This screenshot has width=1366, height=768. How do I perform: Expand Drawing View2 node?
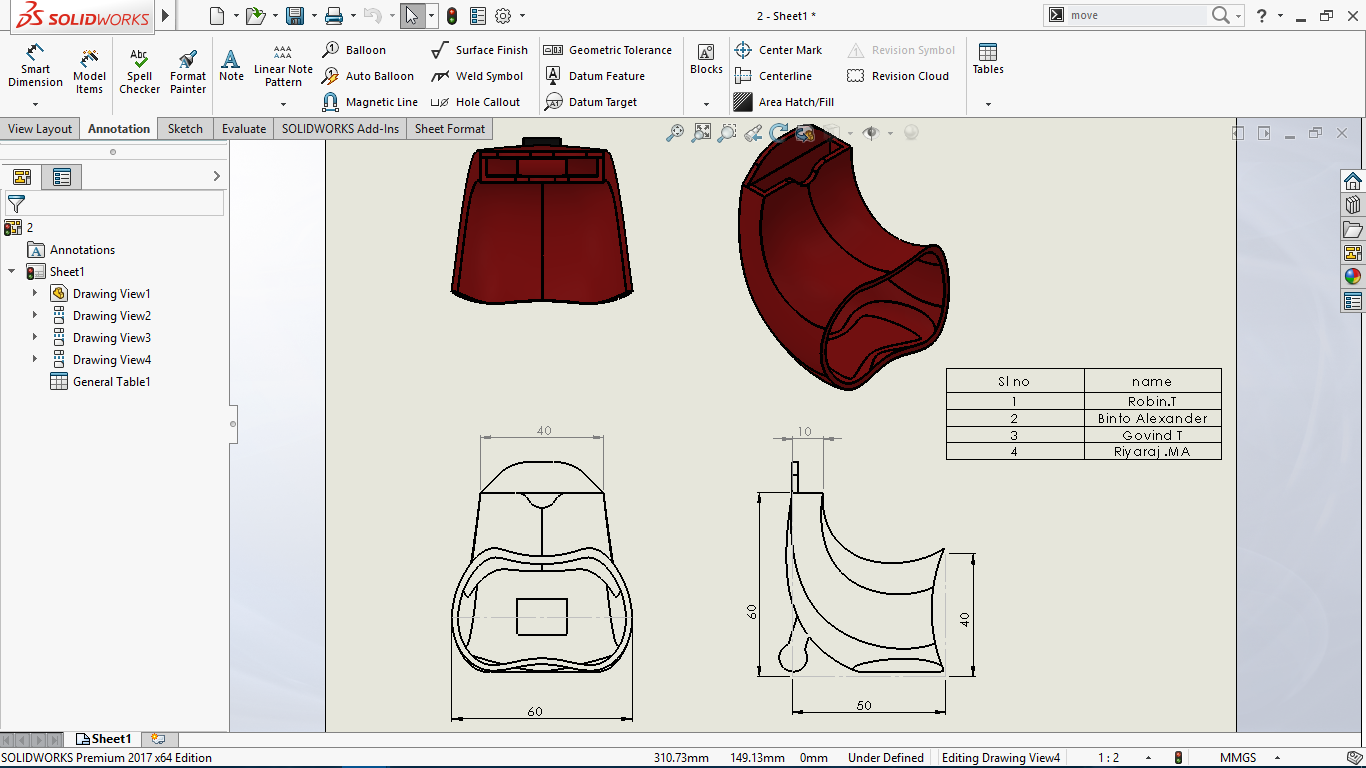(35, 316)
